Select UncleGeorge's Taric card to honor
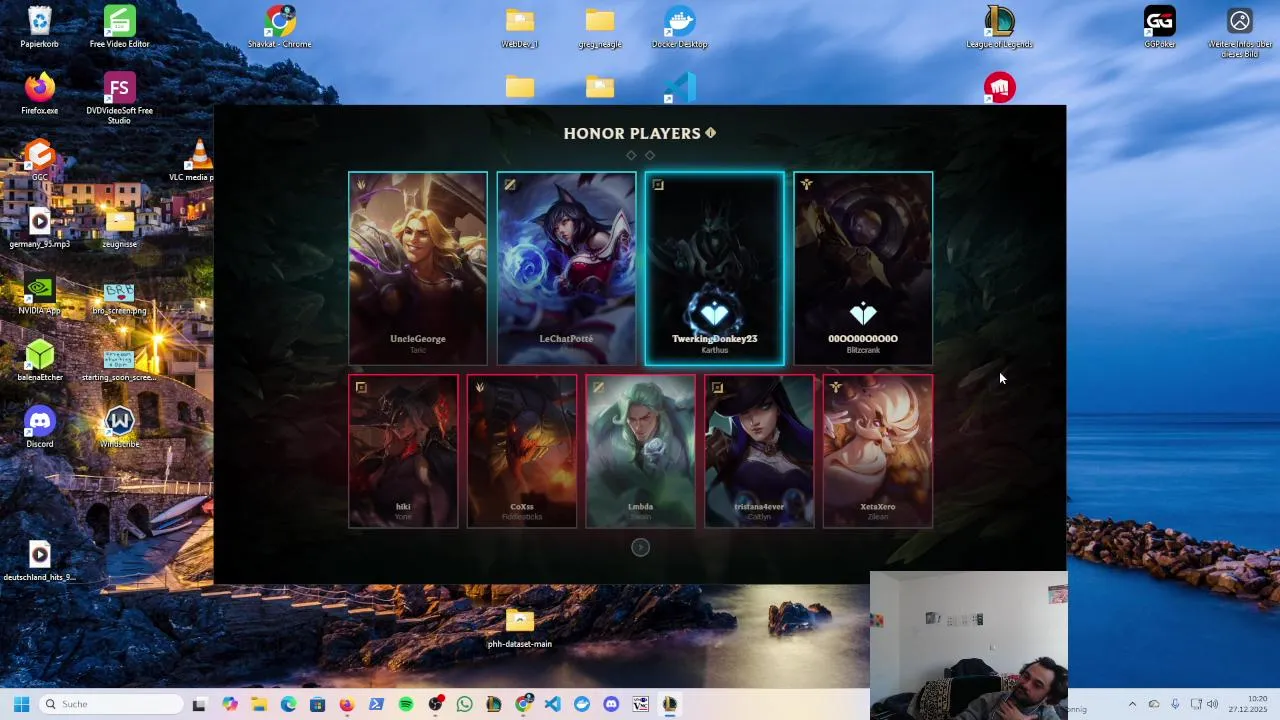 tap(418, 268)
